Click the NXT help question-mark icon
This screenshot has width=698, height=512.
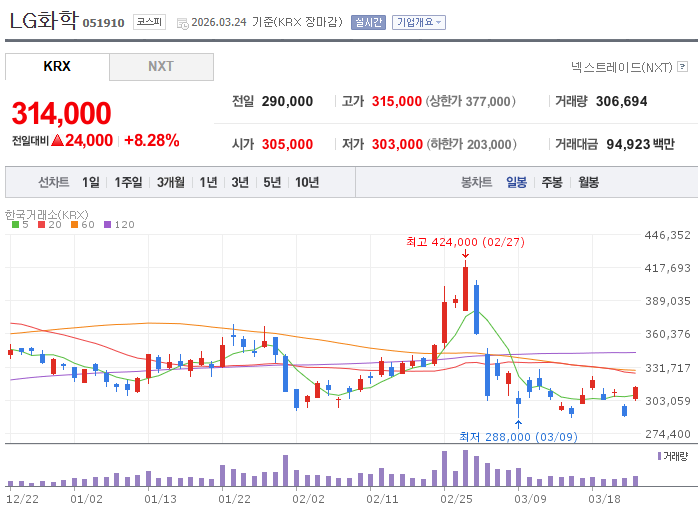click(x=682, y=67)
